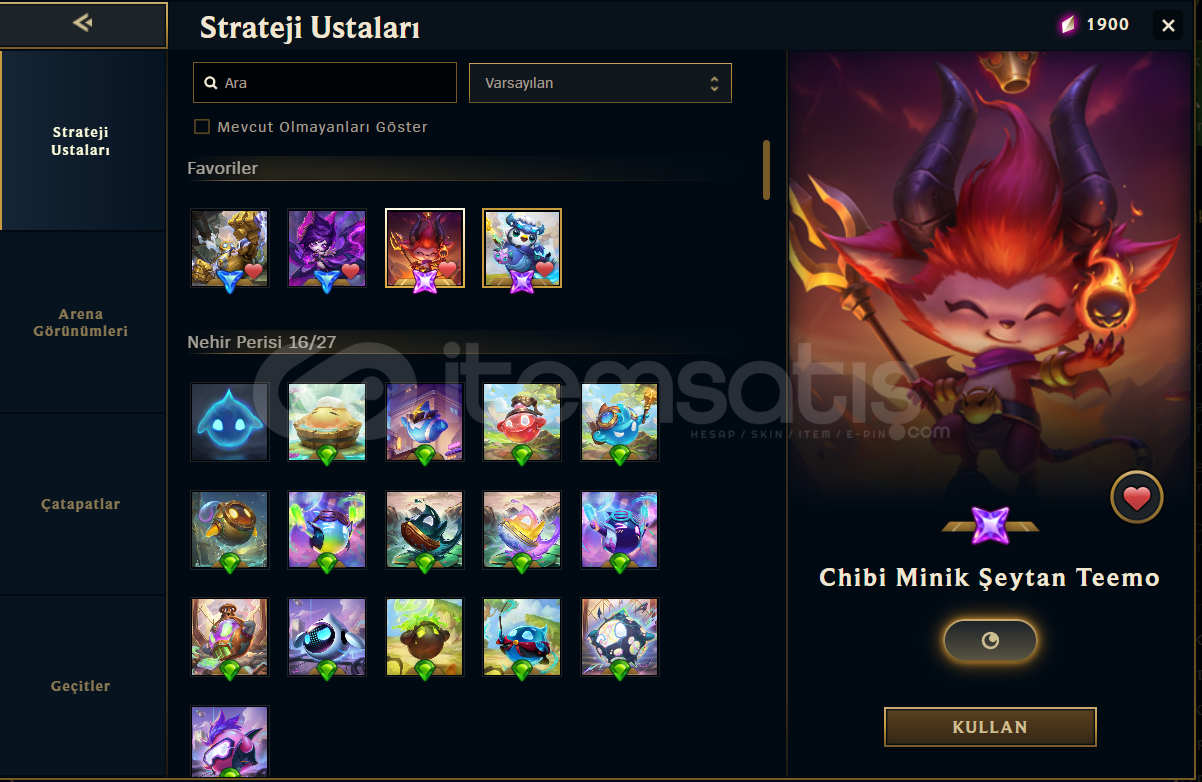Click the purple currency gem icon beside 1900
The image size is (1202, 782).
click(x=1069, y=25)
